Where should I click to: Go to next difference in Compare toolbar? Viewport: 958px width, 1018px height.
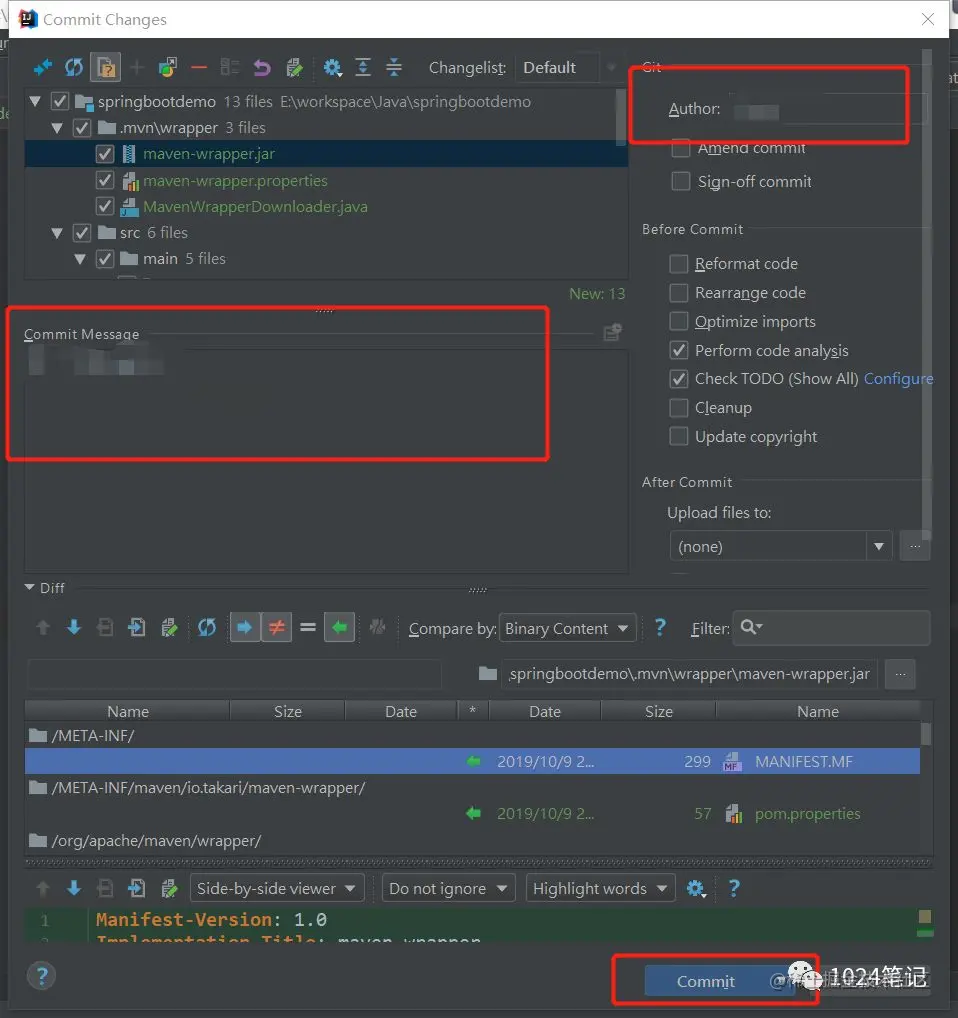[74, 627]
